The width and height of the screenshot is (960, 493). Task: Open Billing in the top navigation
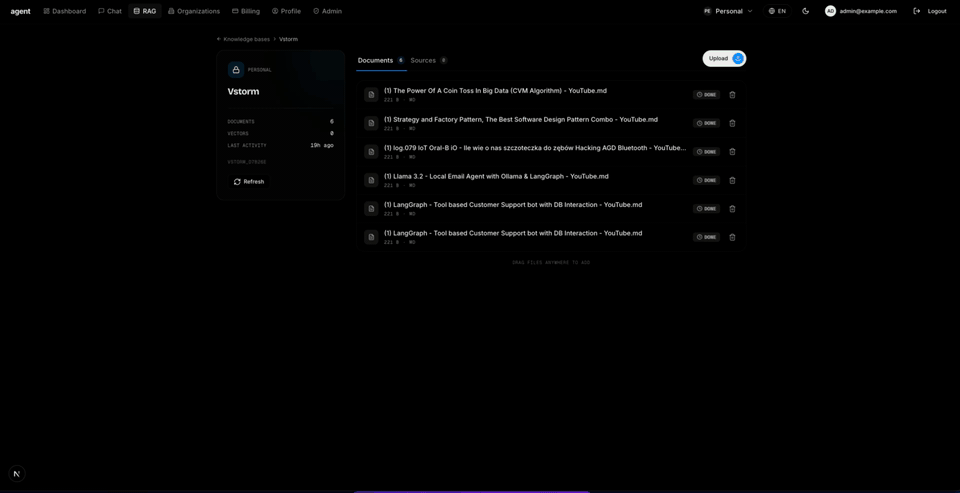click(246, 11)
